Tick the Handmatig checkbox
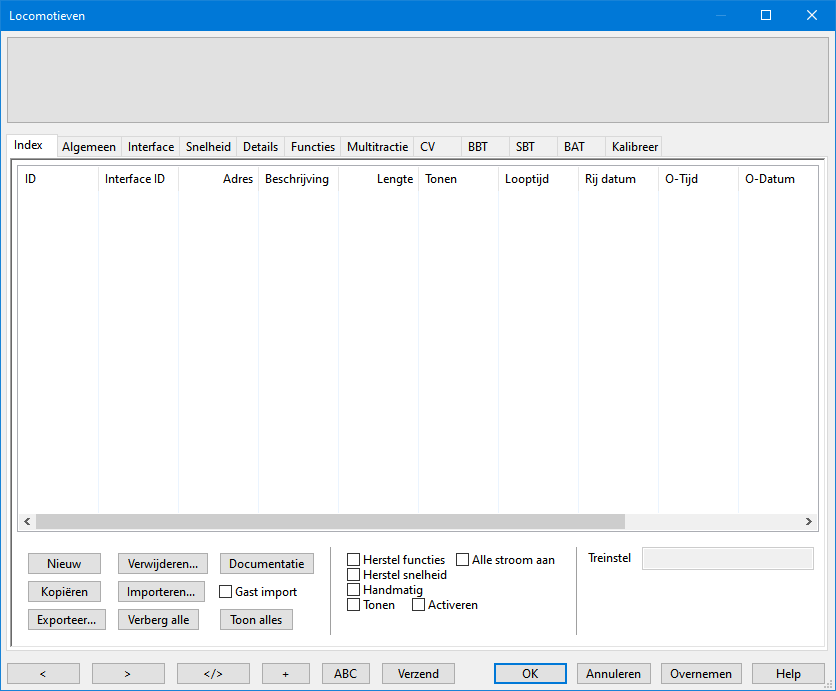Viewport: 836px width, 691px height. pyautogui.click(x=354, y=590)
